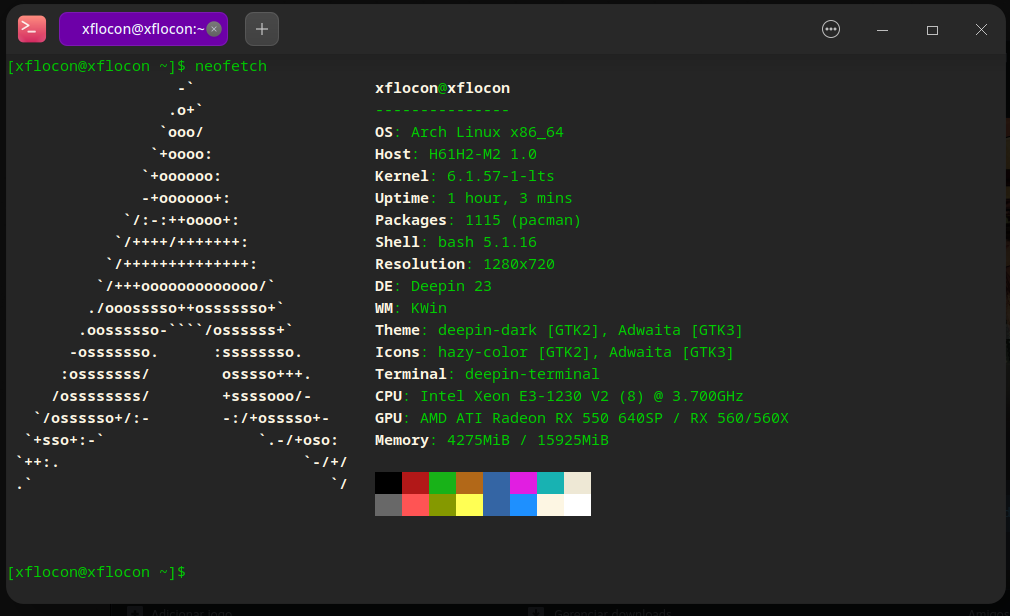Click the 'deepin-terminal' terminal value

(x=532, y=374)
